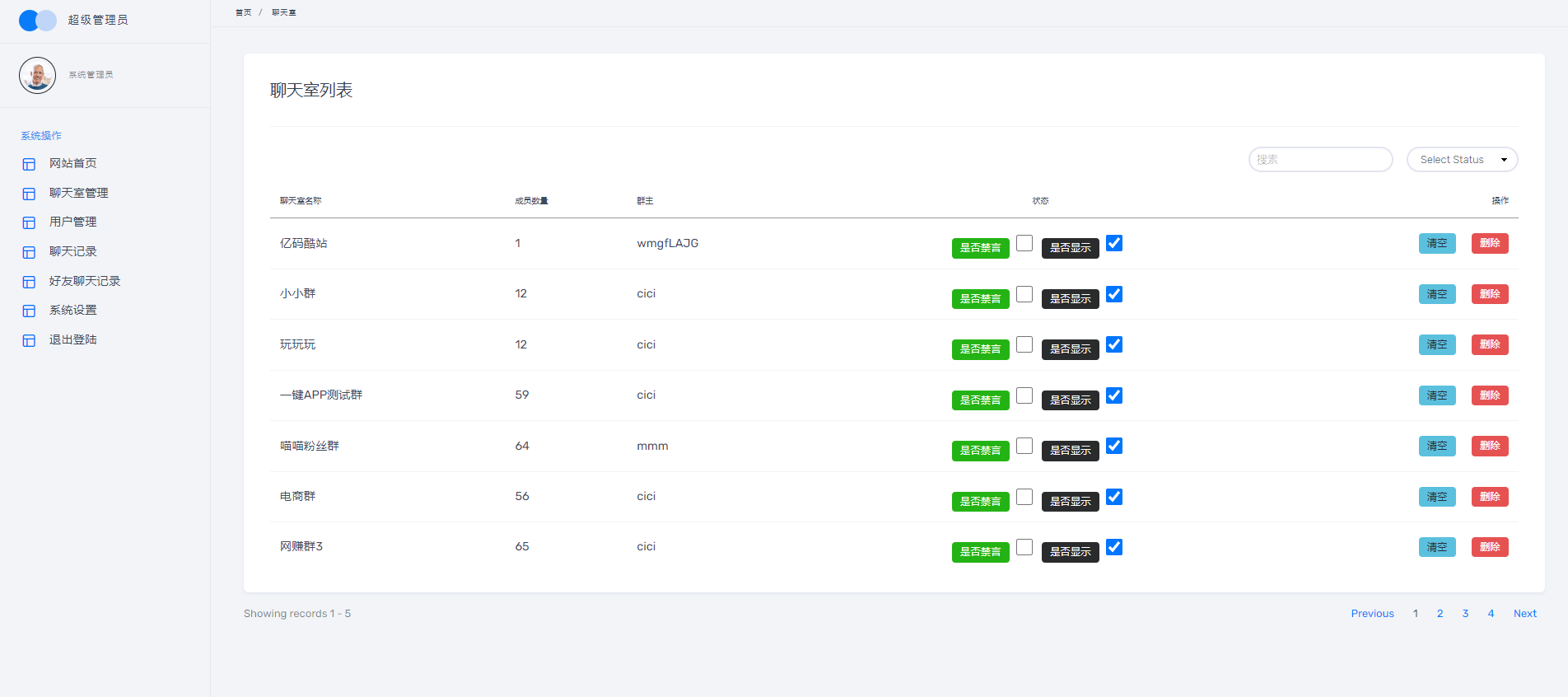Click the icon next to 系统设置
The image size is (1568, 697).
coord(29,311)
